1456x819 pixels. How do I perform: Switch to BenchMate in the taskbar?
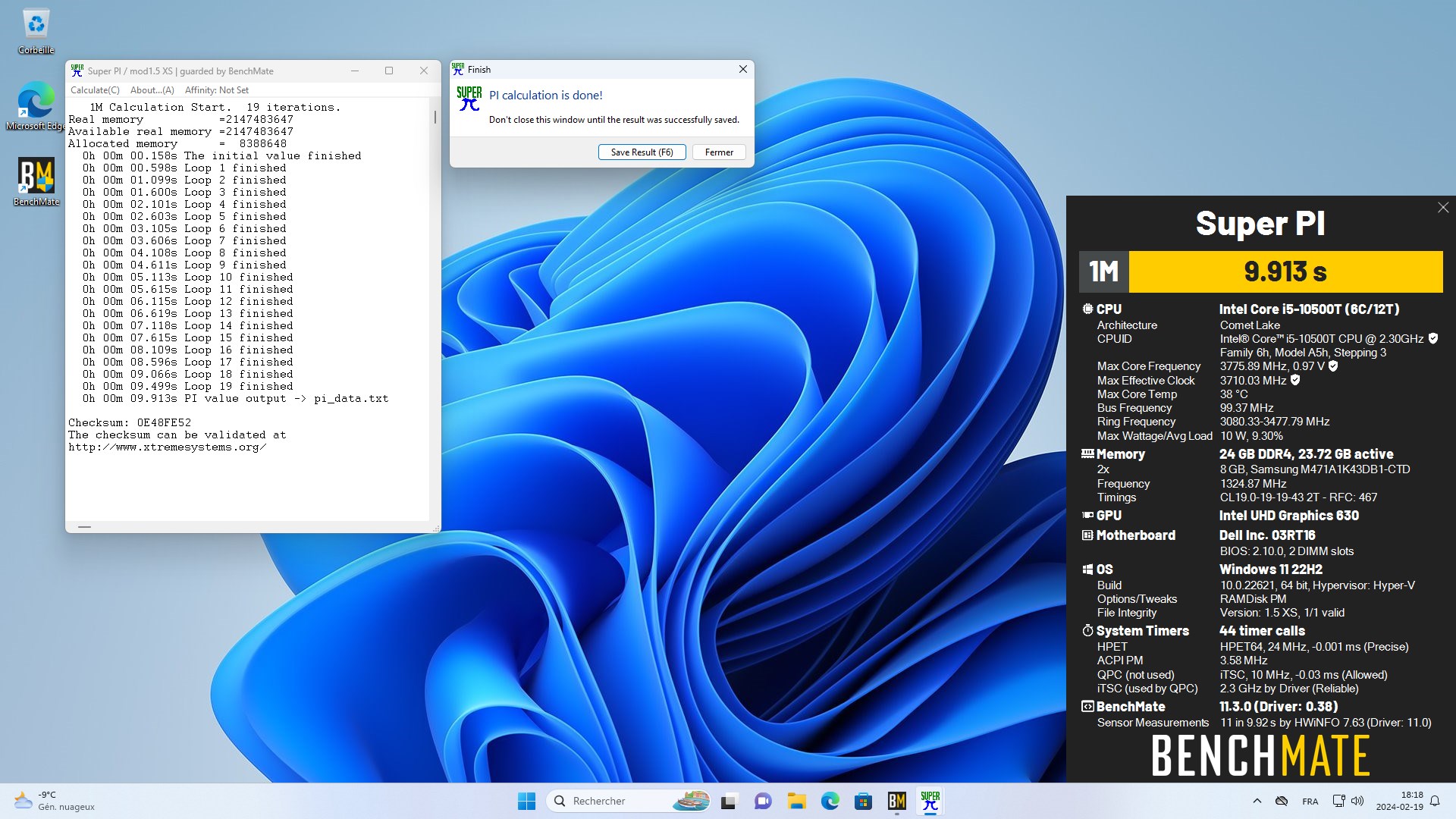pyautogui.click(x=896, y=801)
